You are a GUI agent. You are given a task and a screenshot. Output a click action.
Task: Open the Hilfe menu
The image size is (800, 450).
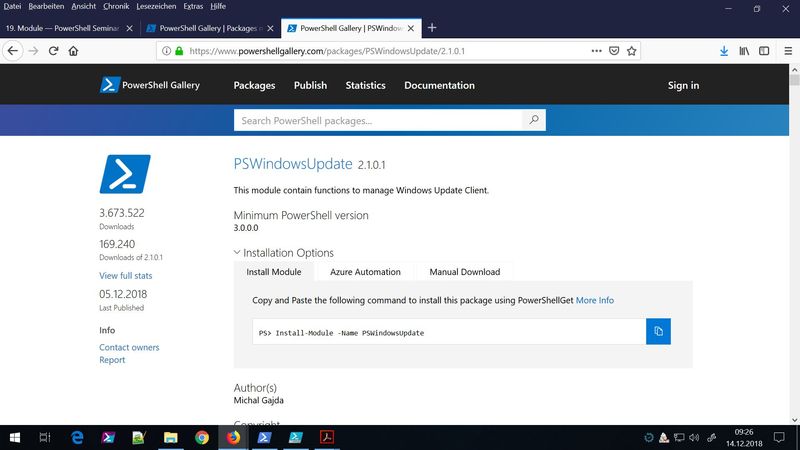[218, 6]
